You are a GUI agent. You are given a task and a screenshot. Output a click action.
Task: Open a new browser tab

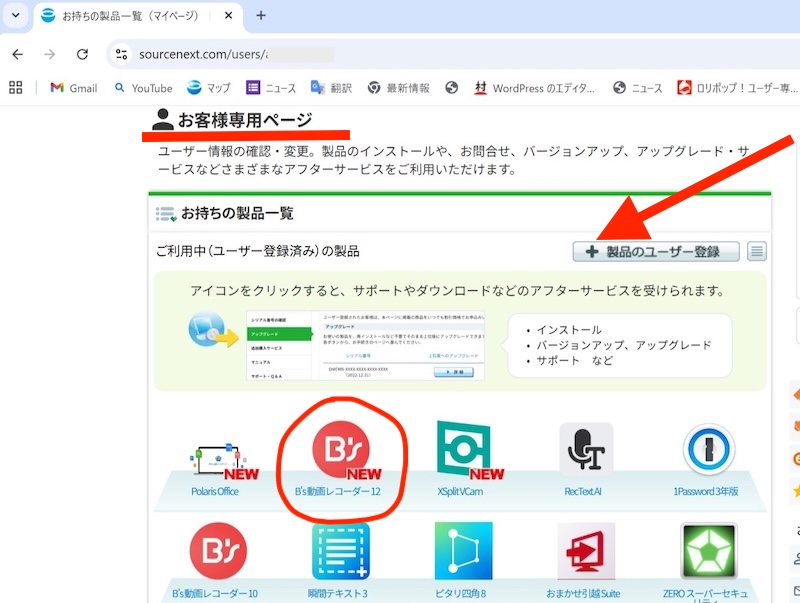[261, 16]
